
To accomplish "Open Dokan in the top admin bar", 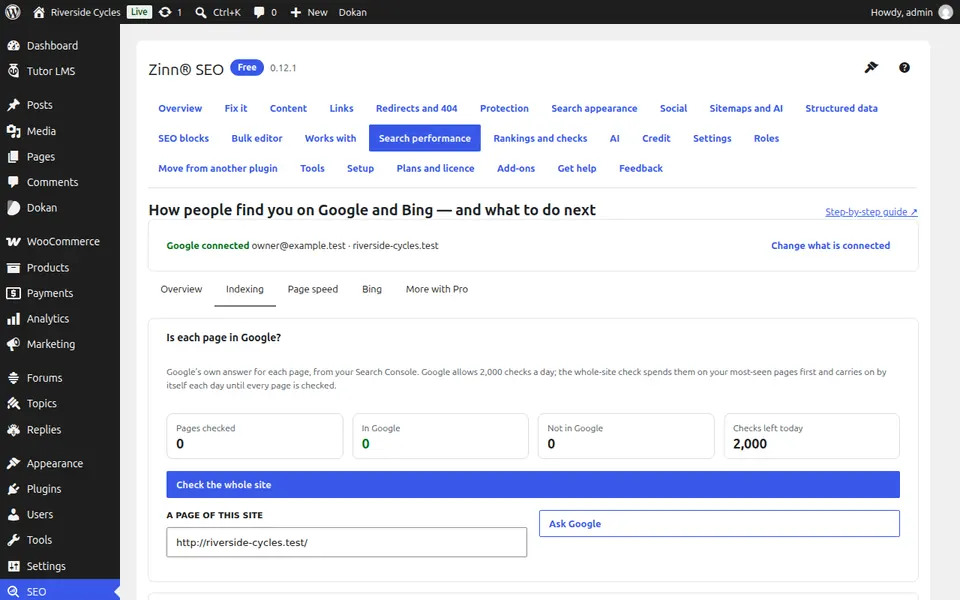I will pos(353,12).
